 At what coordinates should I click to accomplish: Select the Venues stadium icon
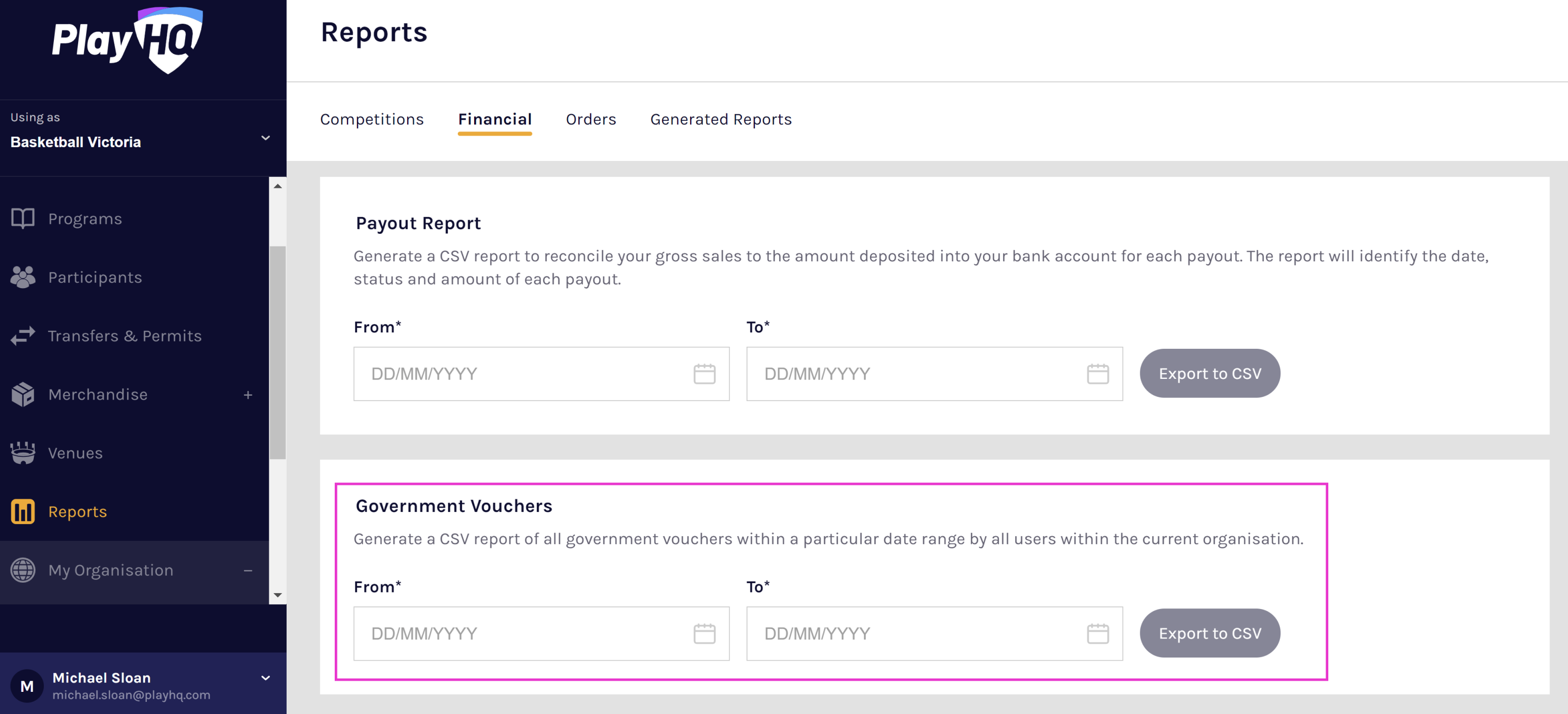tap(23, 452)
